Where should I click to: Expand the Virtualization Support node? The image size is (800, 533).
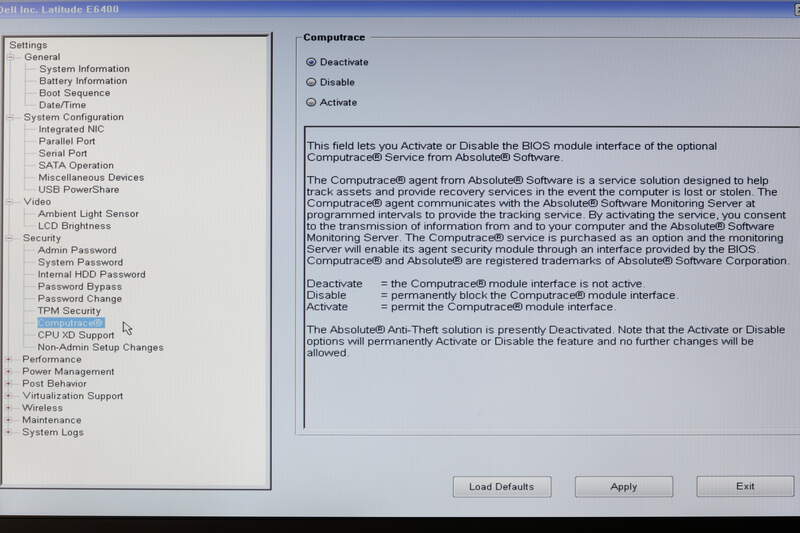pyautogui.click(x=9, y=396)
